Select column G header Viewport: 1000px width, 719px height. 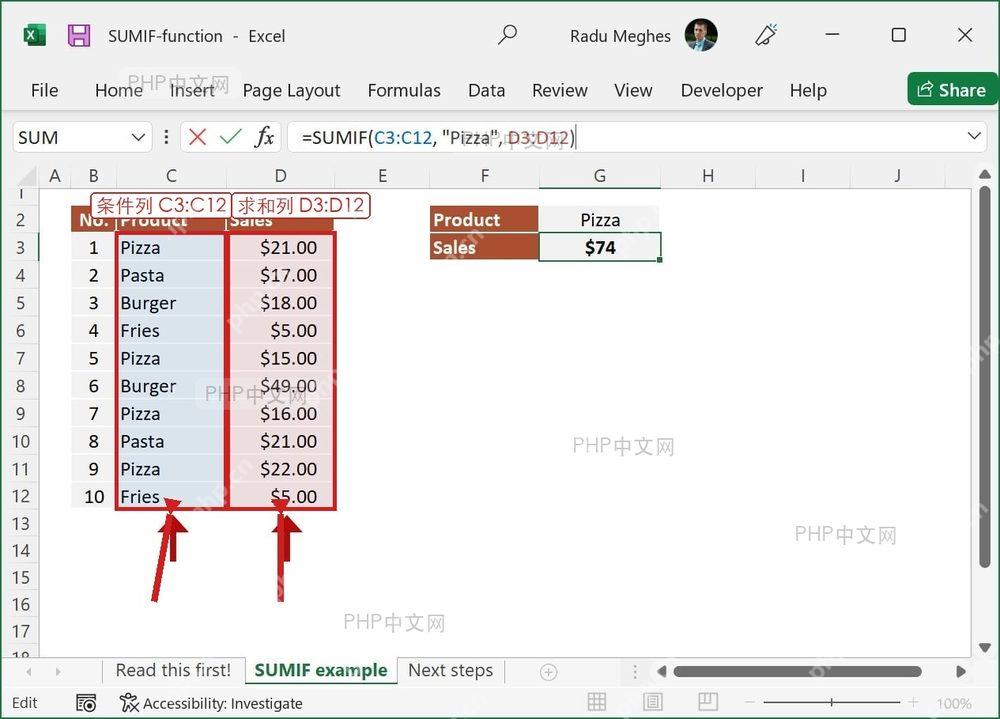pos(599,176)
